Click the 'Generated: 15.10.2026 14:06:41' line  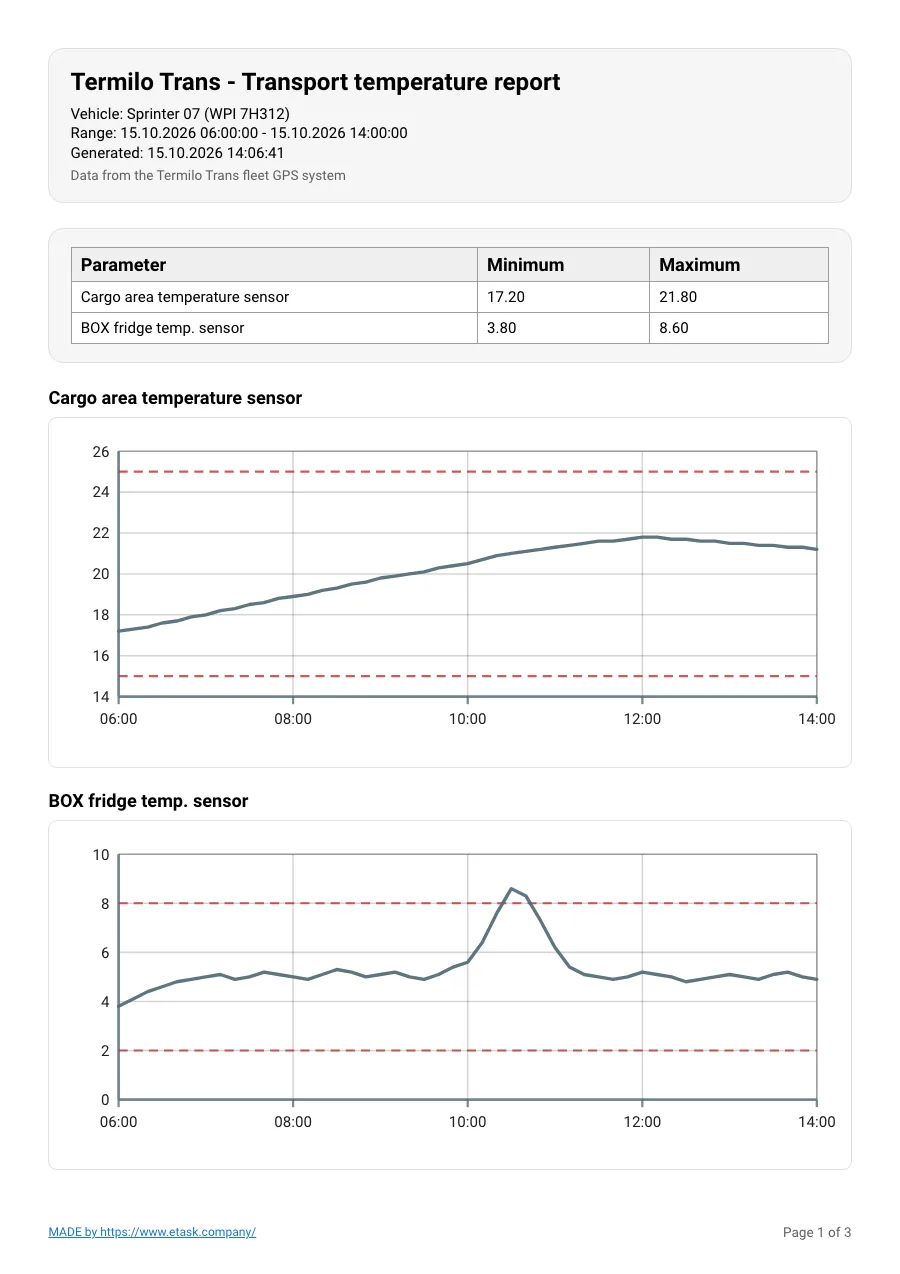(178, 153)
